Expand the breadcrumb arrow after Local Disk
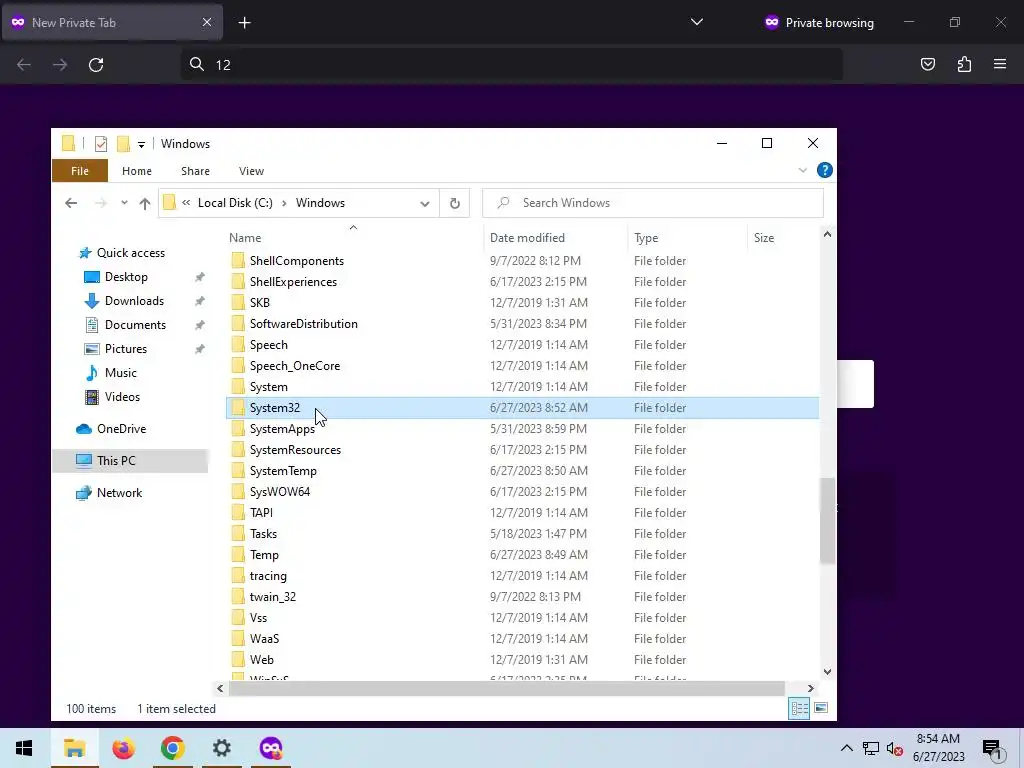 285,203
